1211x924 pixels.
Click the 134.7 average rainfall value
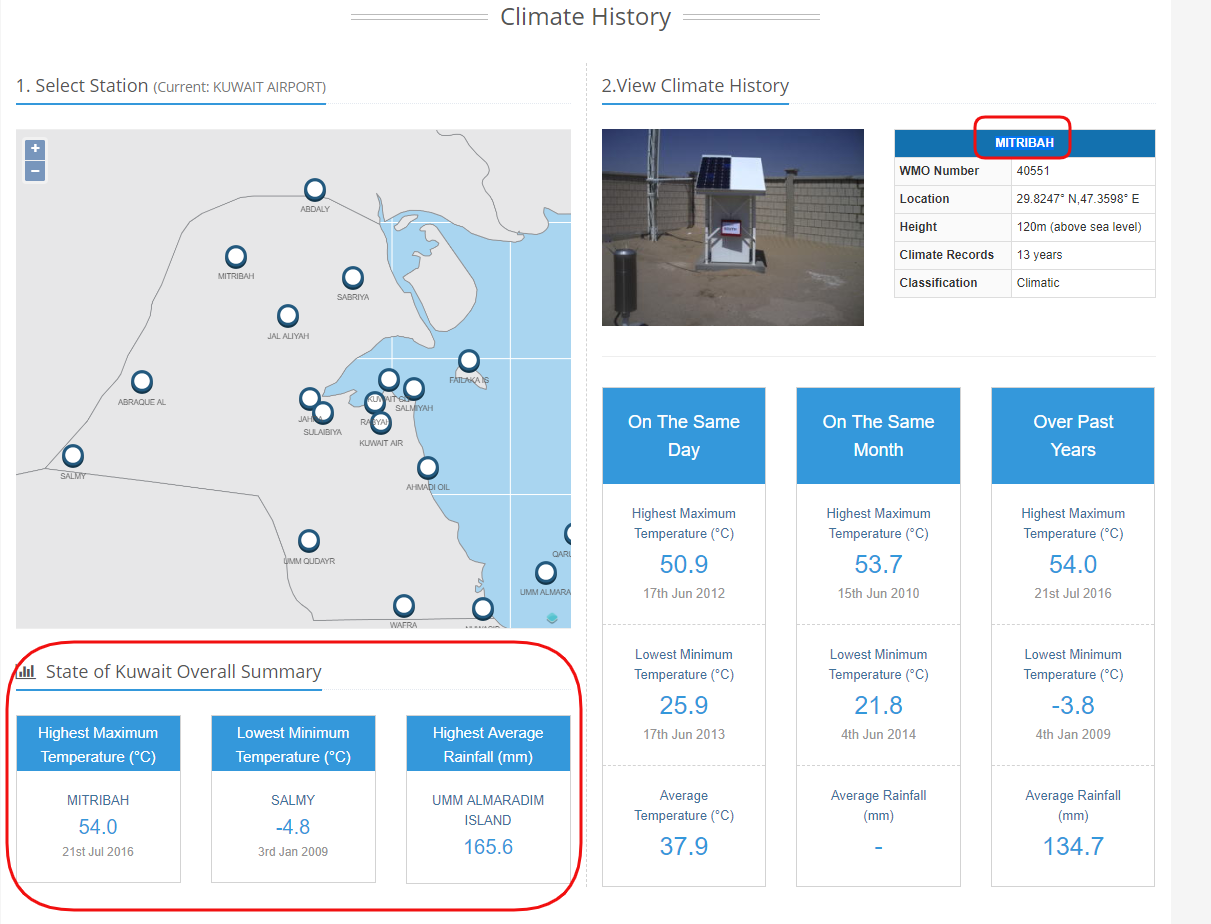1073,846
